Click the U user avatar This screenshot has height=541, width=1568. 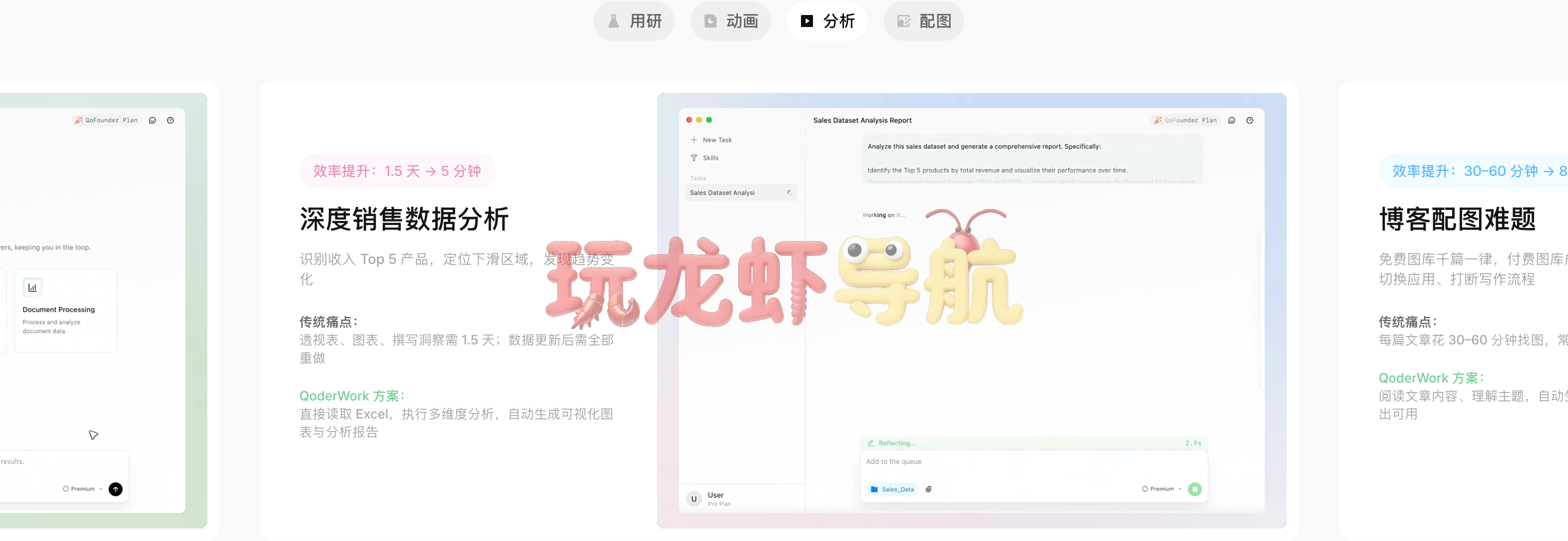(x=693, y=499)
